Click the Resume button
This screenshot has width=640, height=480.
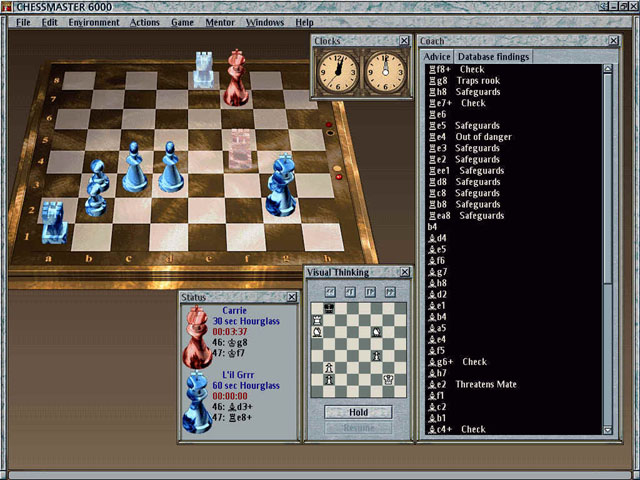(358, 428)
